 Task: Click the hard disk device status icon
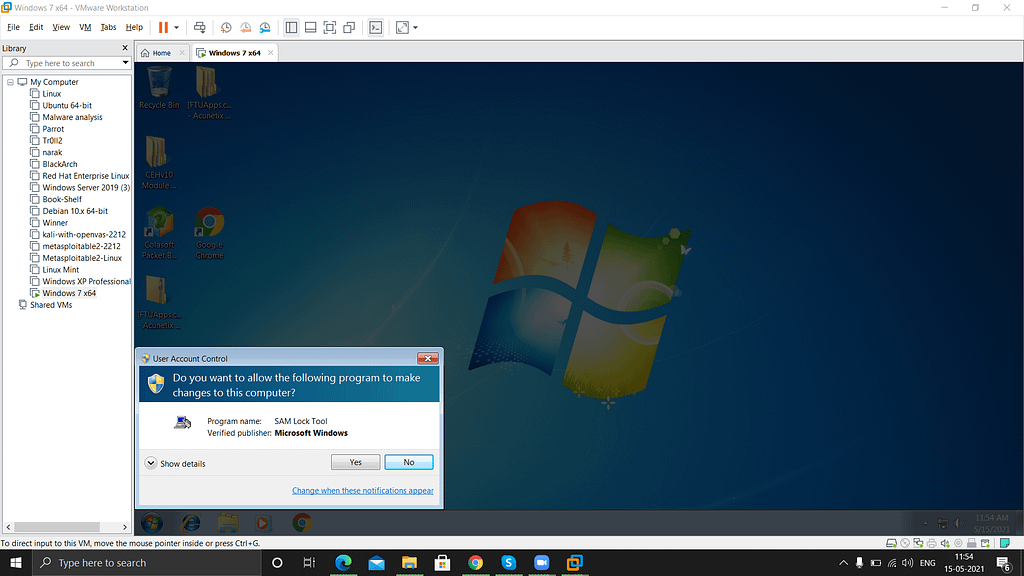(891, 543)
